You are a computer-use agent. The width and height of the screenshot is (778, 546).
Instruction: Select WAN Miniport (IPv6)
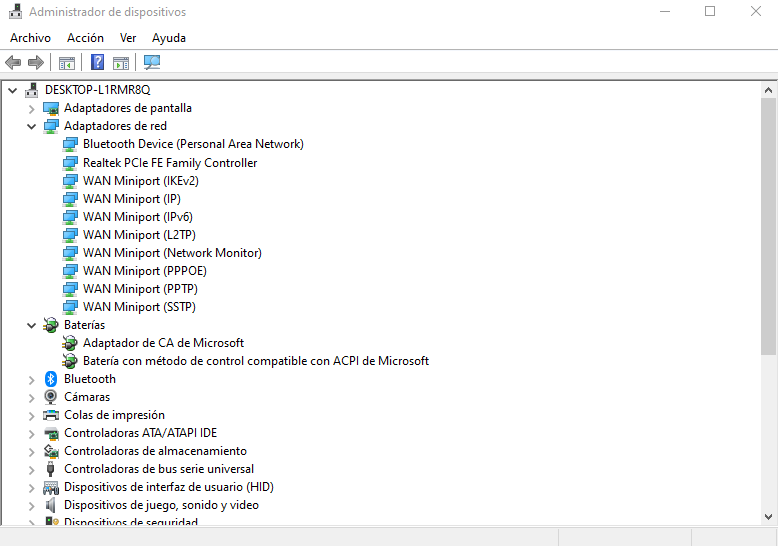tap(138, 217)
